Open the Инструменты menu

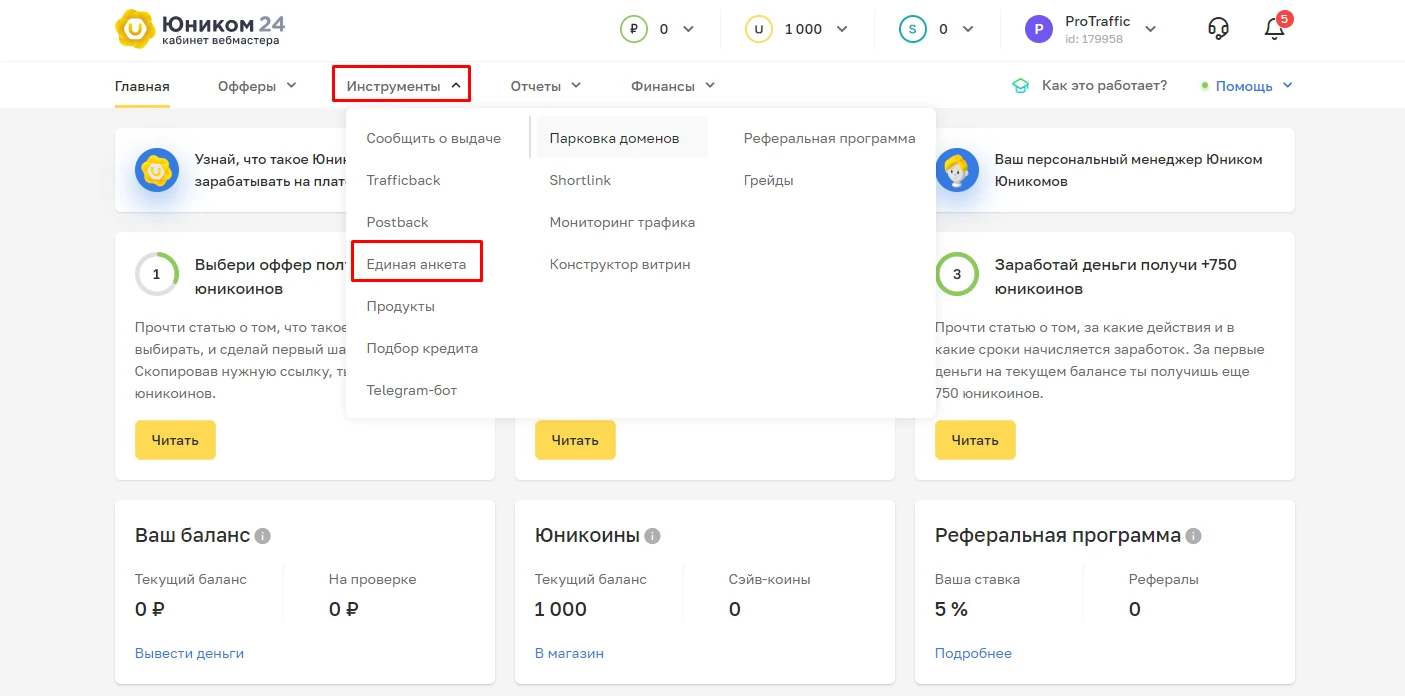tap(393, 86)
